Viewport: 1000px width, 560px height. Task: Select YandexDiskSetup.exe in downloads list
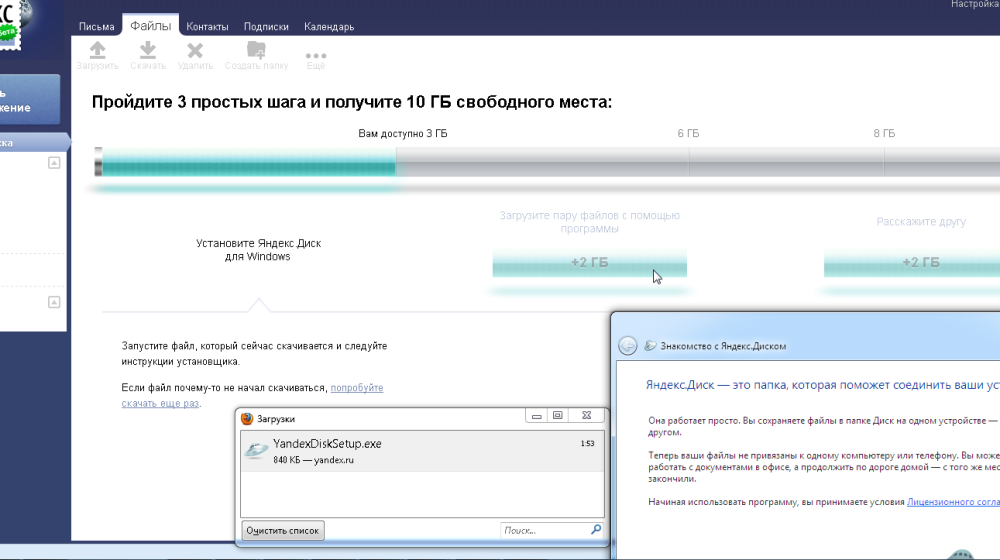(x=422, y=451)
